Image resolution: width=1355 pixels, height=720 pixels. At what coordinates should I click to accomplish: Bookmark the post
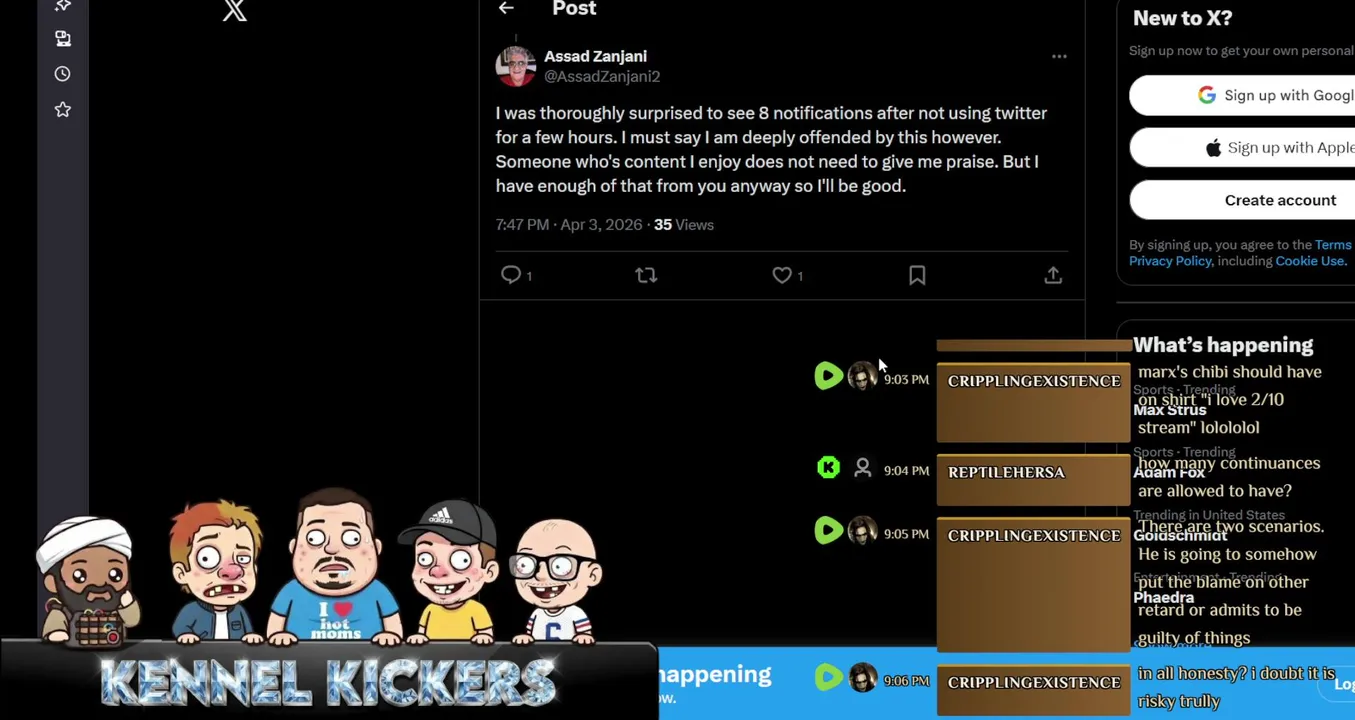[917, 275]
